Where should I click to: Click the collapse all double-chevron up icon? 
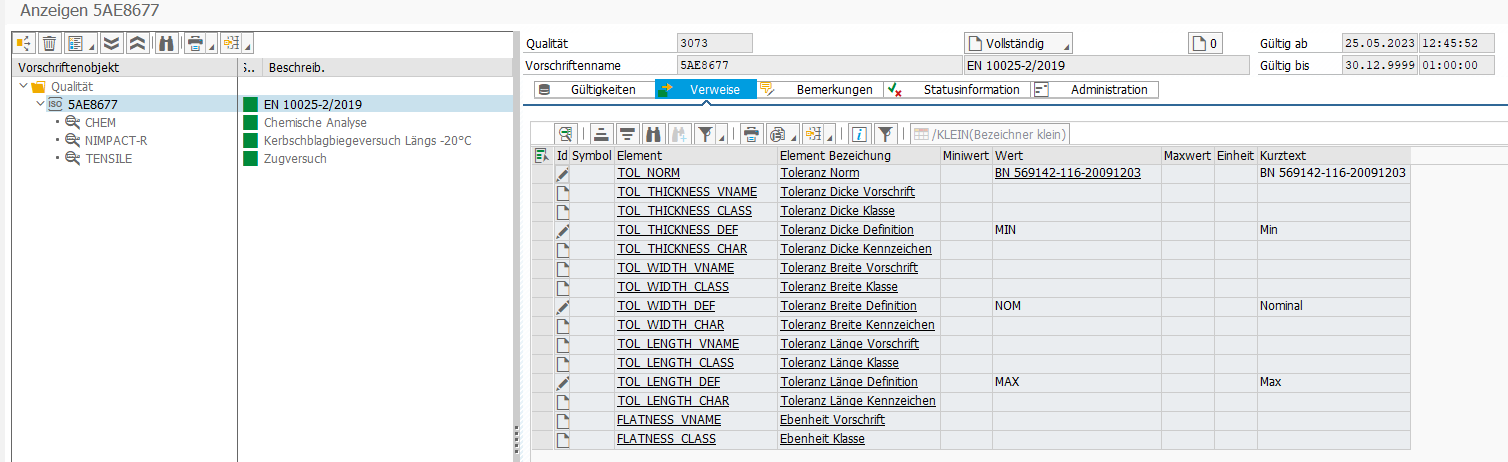coord(137,43)
